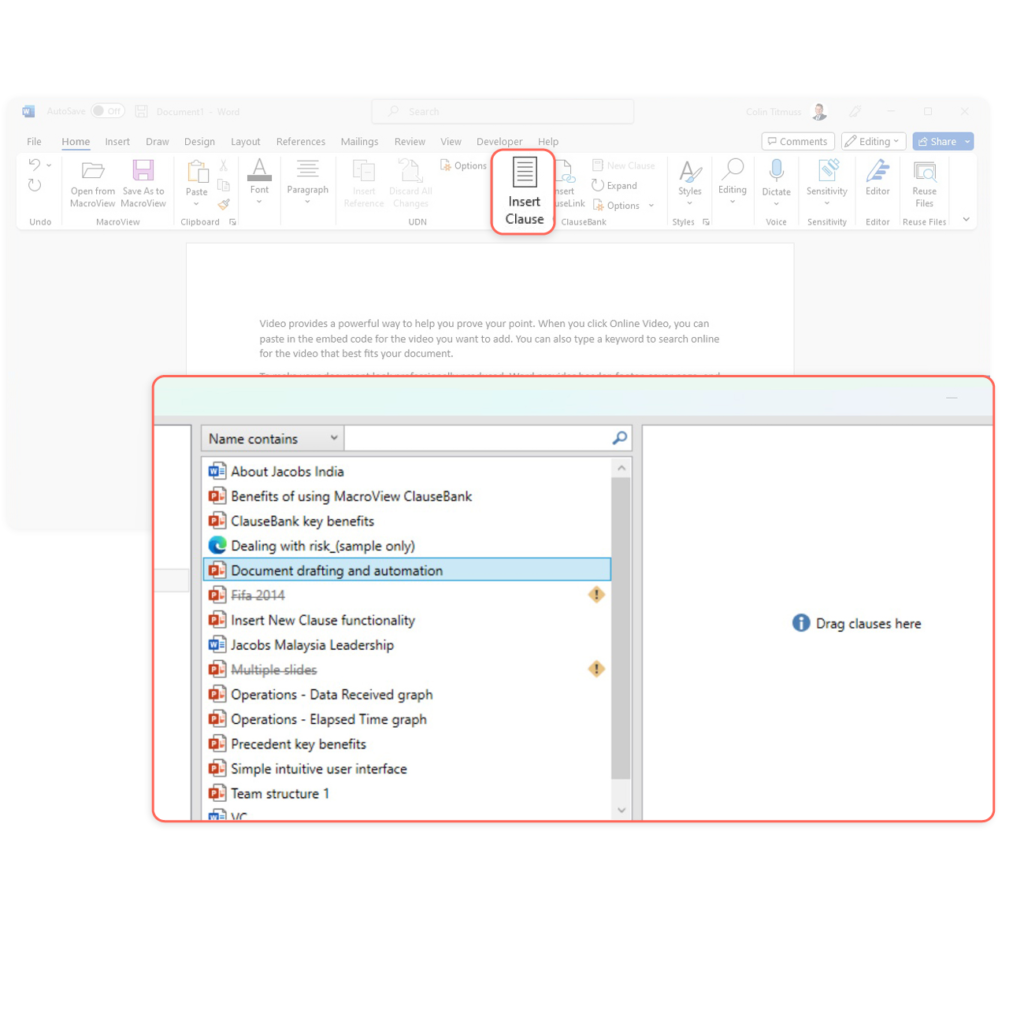Click the Paste clipboard icon
The width and height of the screenshot is (1024, 1024).
coord(197,172)
